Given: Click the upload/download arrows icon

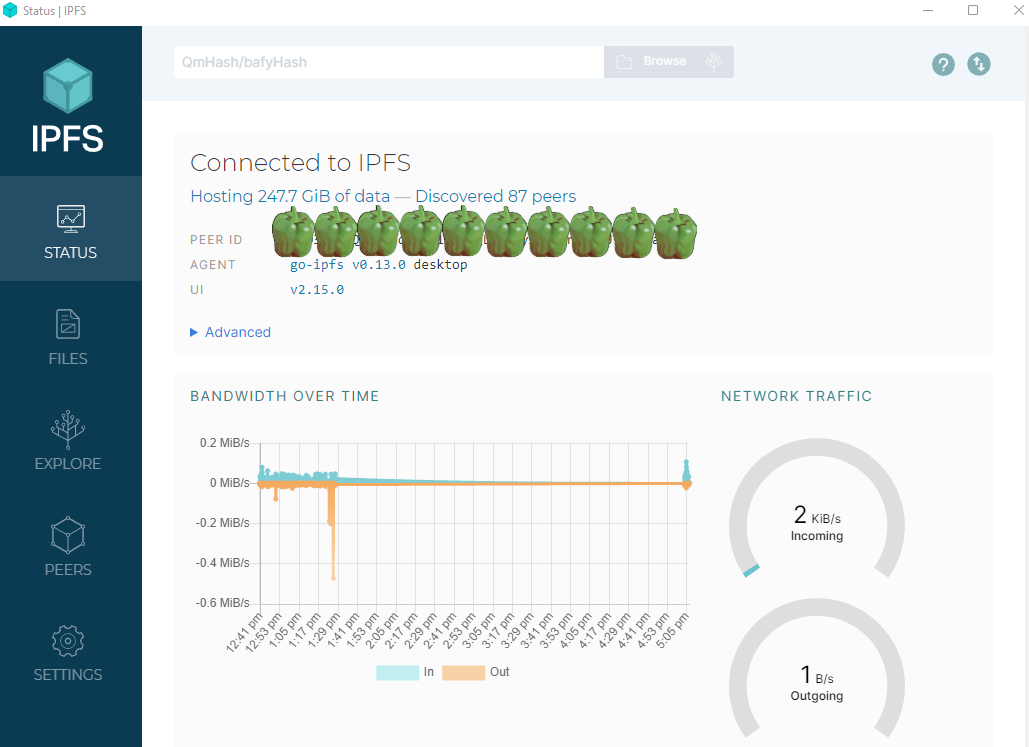Looking at the screenshot, I should click(x=978, y=64).
